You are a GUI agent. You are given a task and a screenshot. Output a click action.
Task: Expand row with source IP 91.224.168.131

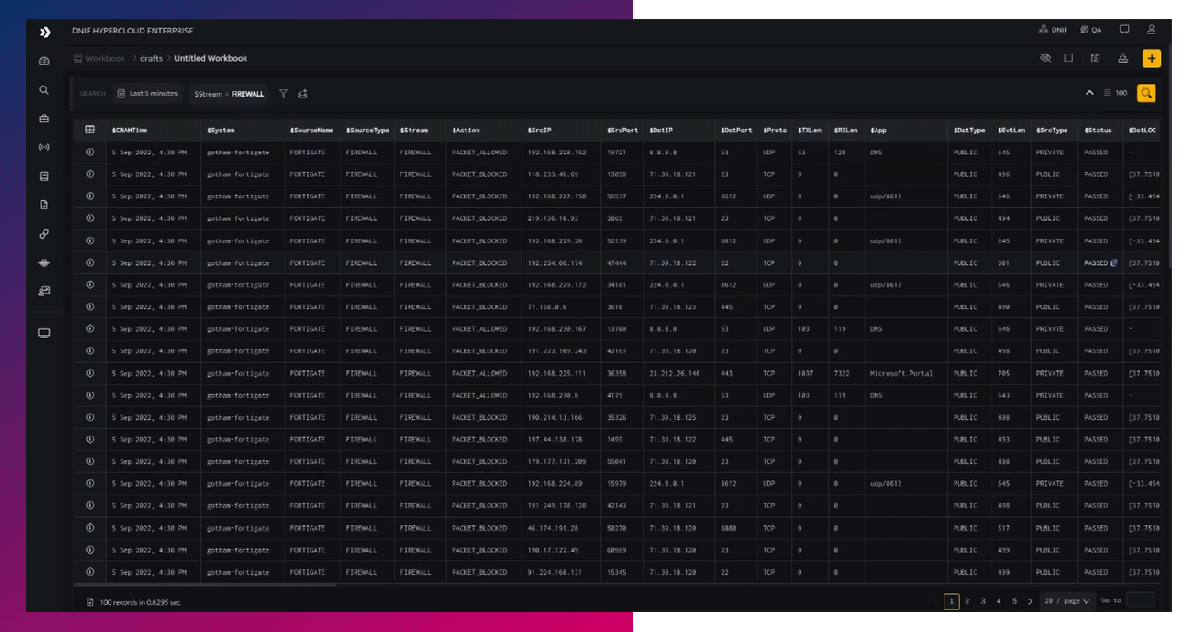tap(90, 572)
